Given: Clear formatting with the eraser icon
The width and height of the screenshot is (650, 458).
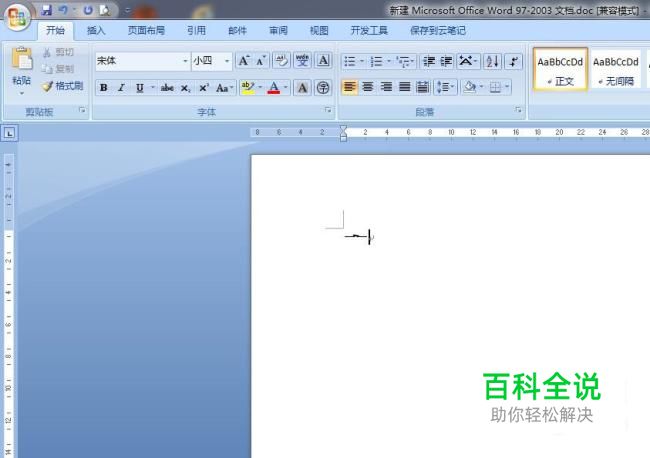Looking at the screenshot, I should point(281,61).
